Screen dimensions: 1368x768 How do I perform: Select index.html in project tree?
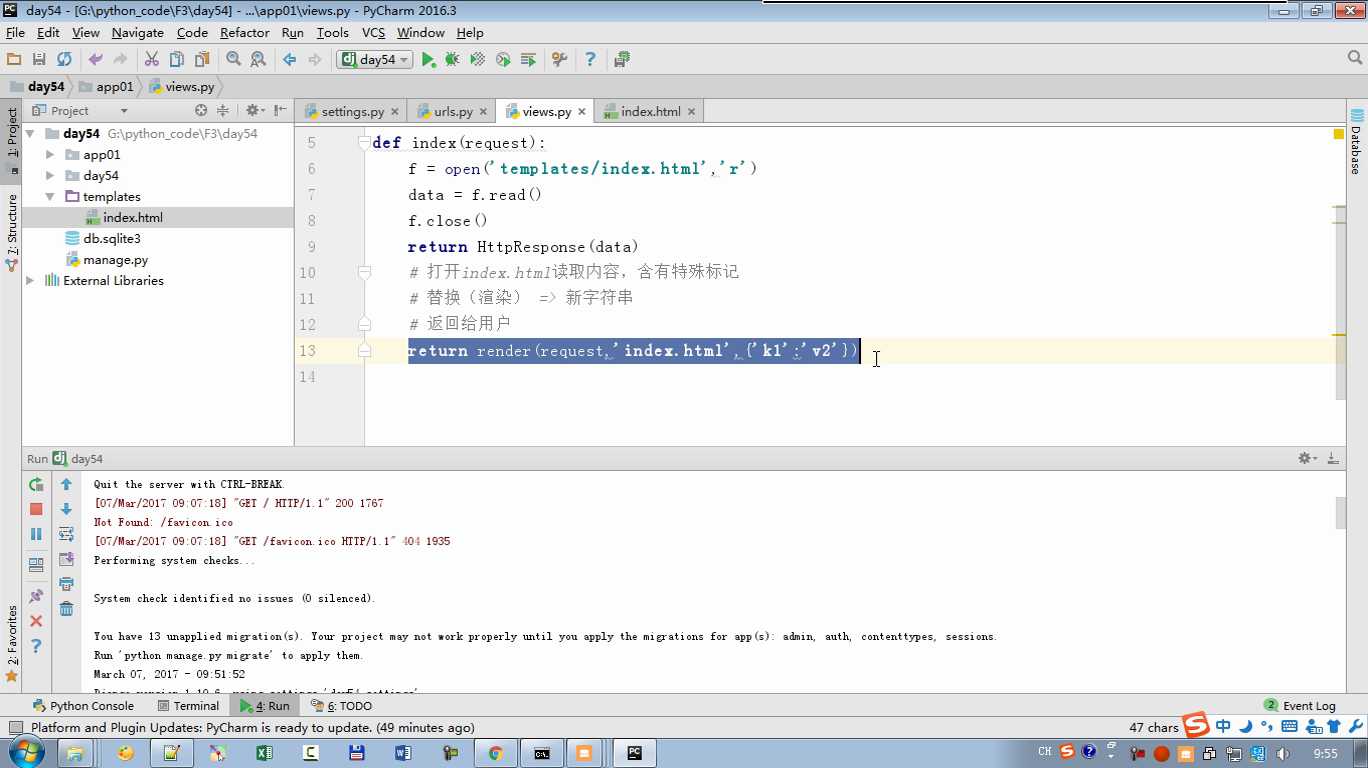point(132,218)
